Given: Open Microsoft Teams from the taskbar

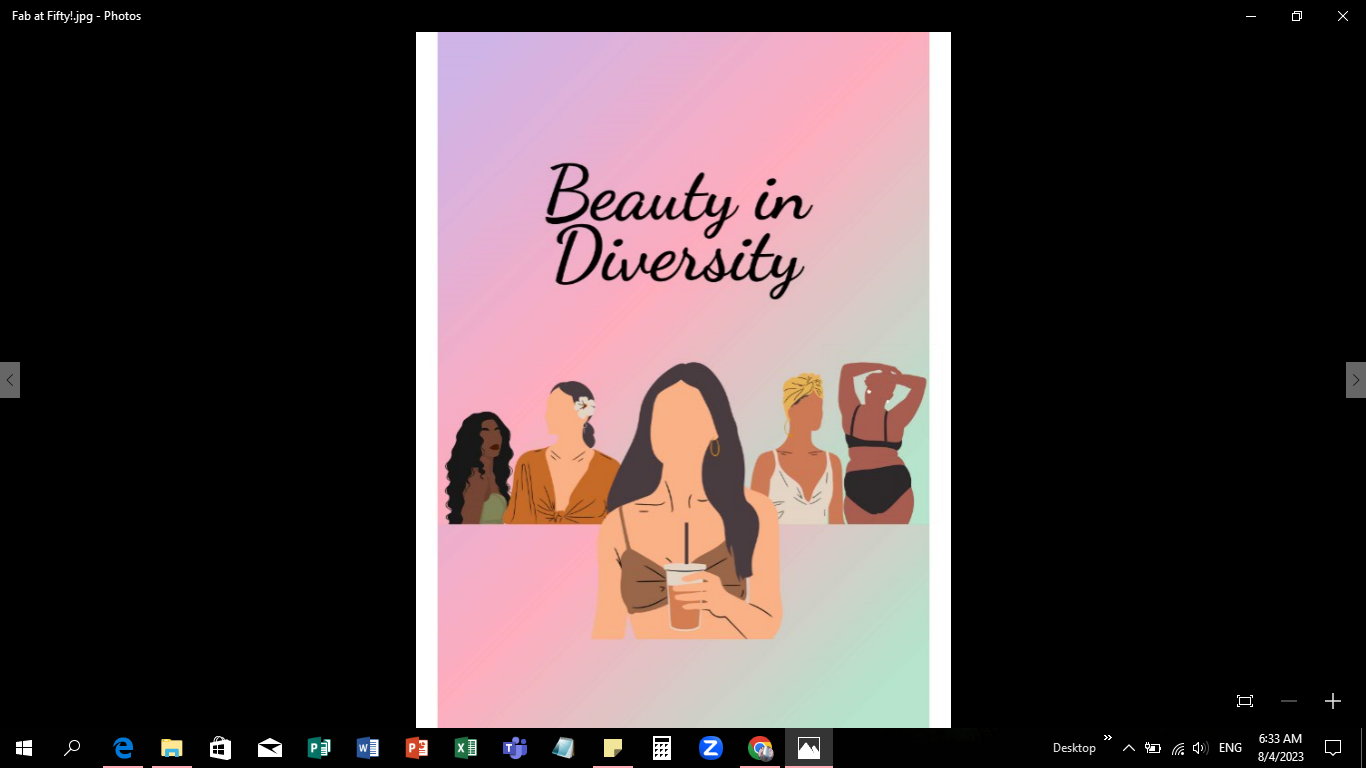Looking at the screenshot, I should (x=515, y=747).
